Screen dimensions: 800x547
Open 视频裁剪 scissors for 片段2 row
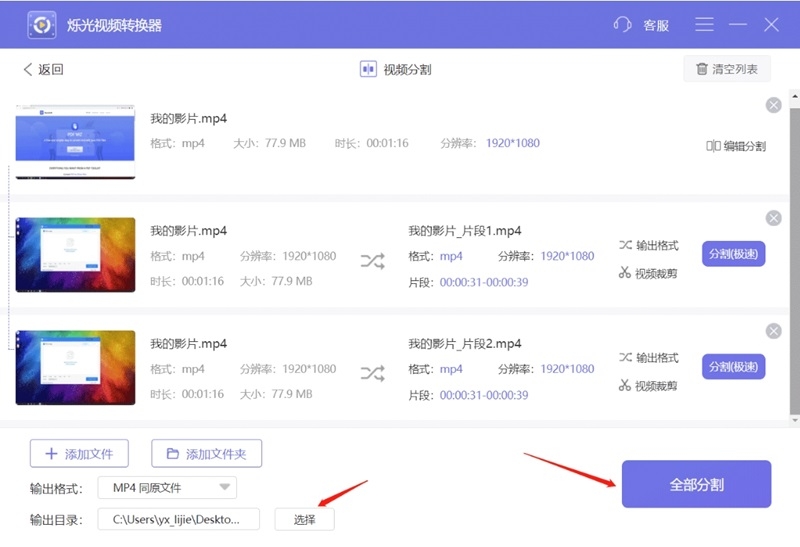click(x=648, y=386)
